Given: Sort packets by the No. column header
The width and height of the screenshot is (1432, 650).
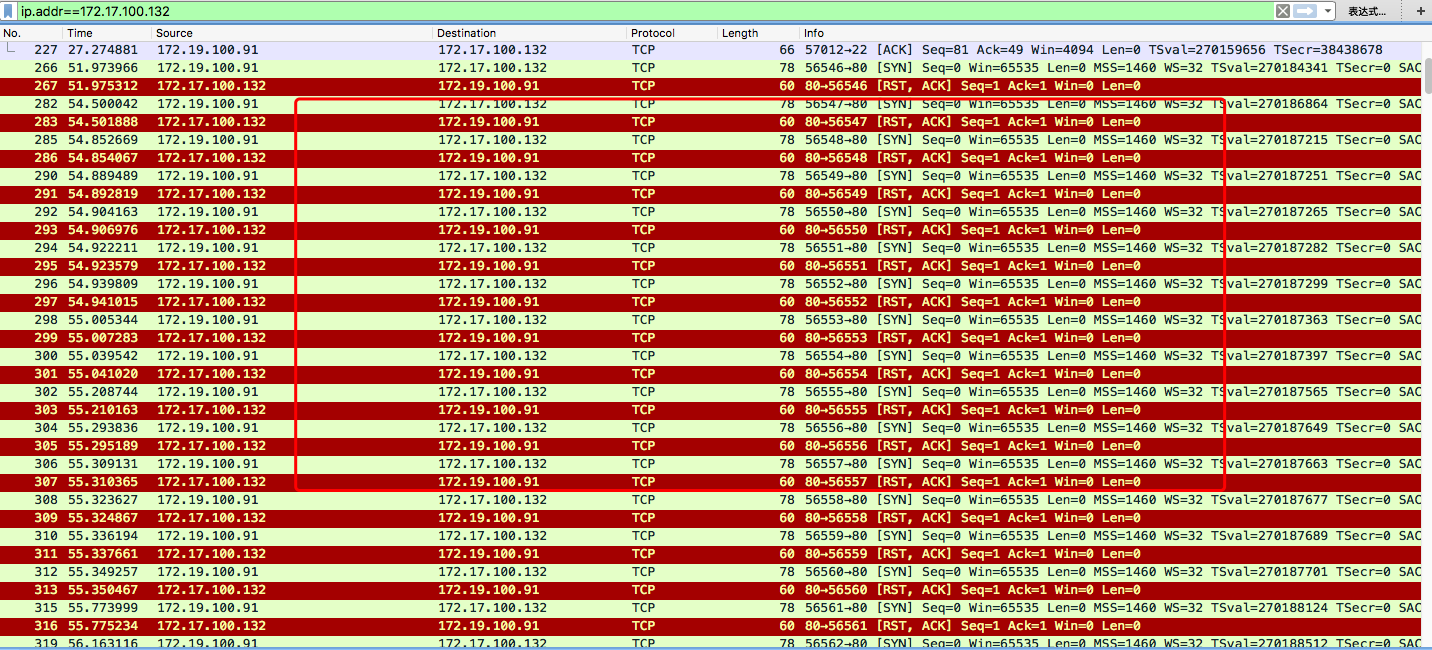Looking at the screenshot, I should coord(31,33).
